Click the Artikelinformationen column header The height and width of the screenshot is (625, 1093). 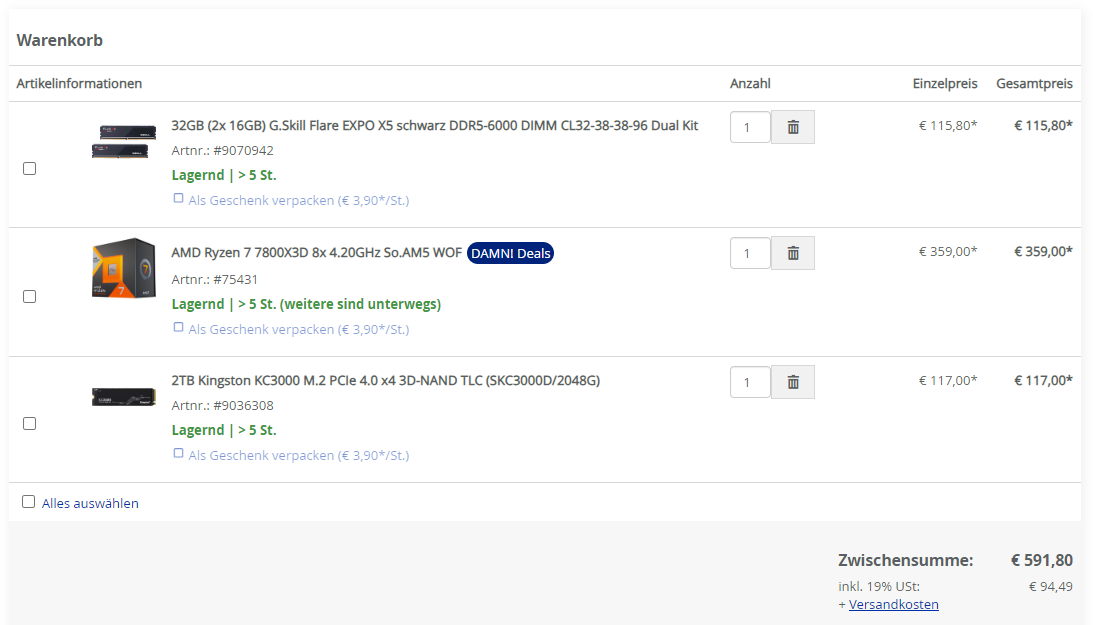pyautogui.click(x=79, y=84)
